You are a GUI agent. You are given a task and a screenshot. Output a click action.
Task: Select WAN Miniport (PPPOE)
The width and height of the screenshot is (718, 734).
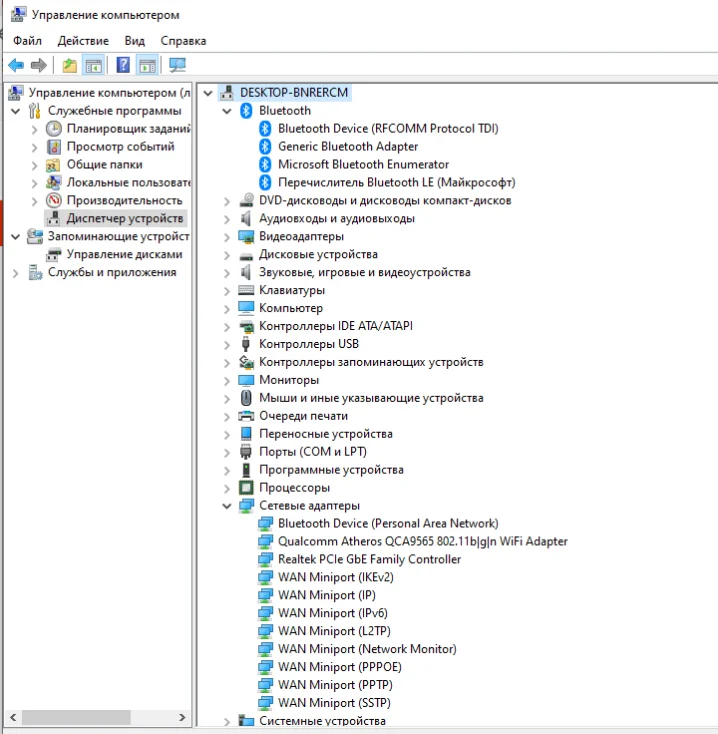pyautogui.click(x=339, y=667)
